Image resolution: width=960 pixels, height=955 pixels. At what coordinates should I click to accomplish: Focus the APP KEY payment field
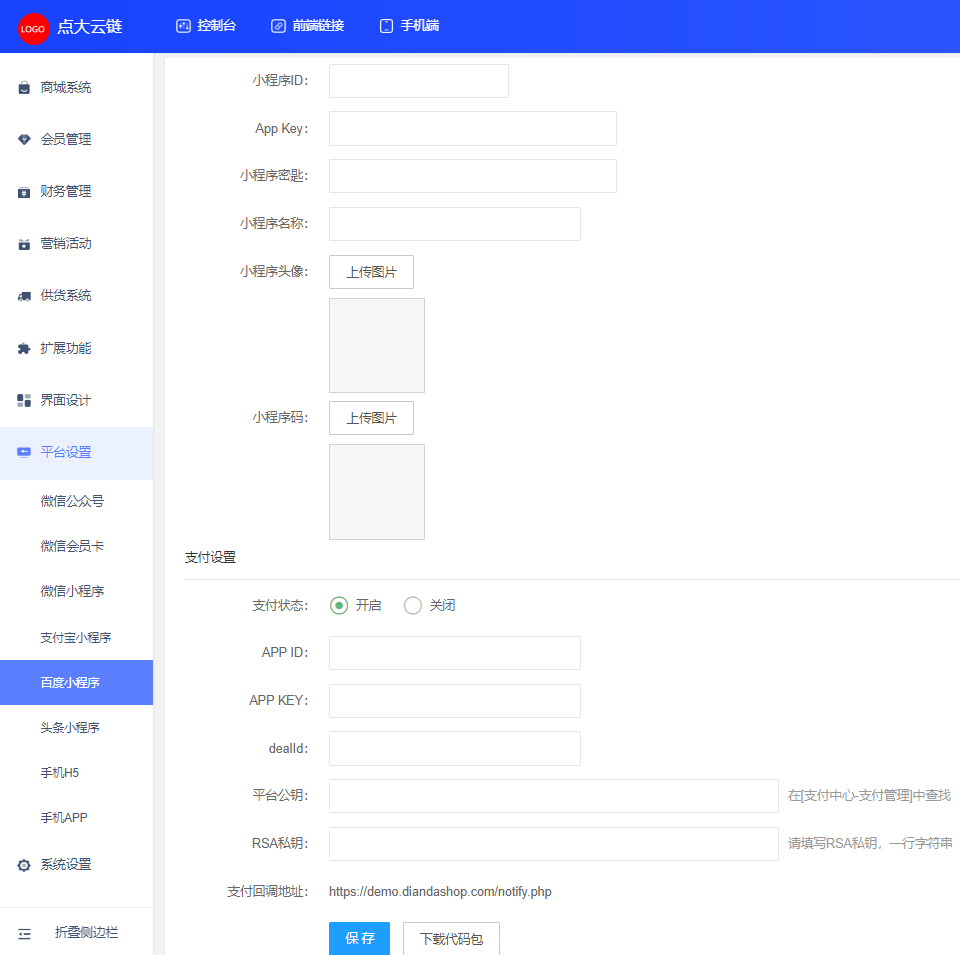point(455,701)
